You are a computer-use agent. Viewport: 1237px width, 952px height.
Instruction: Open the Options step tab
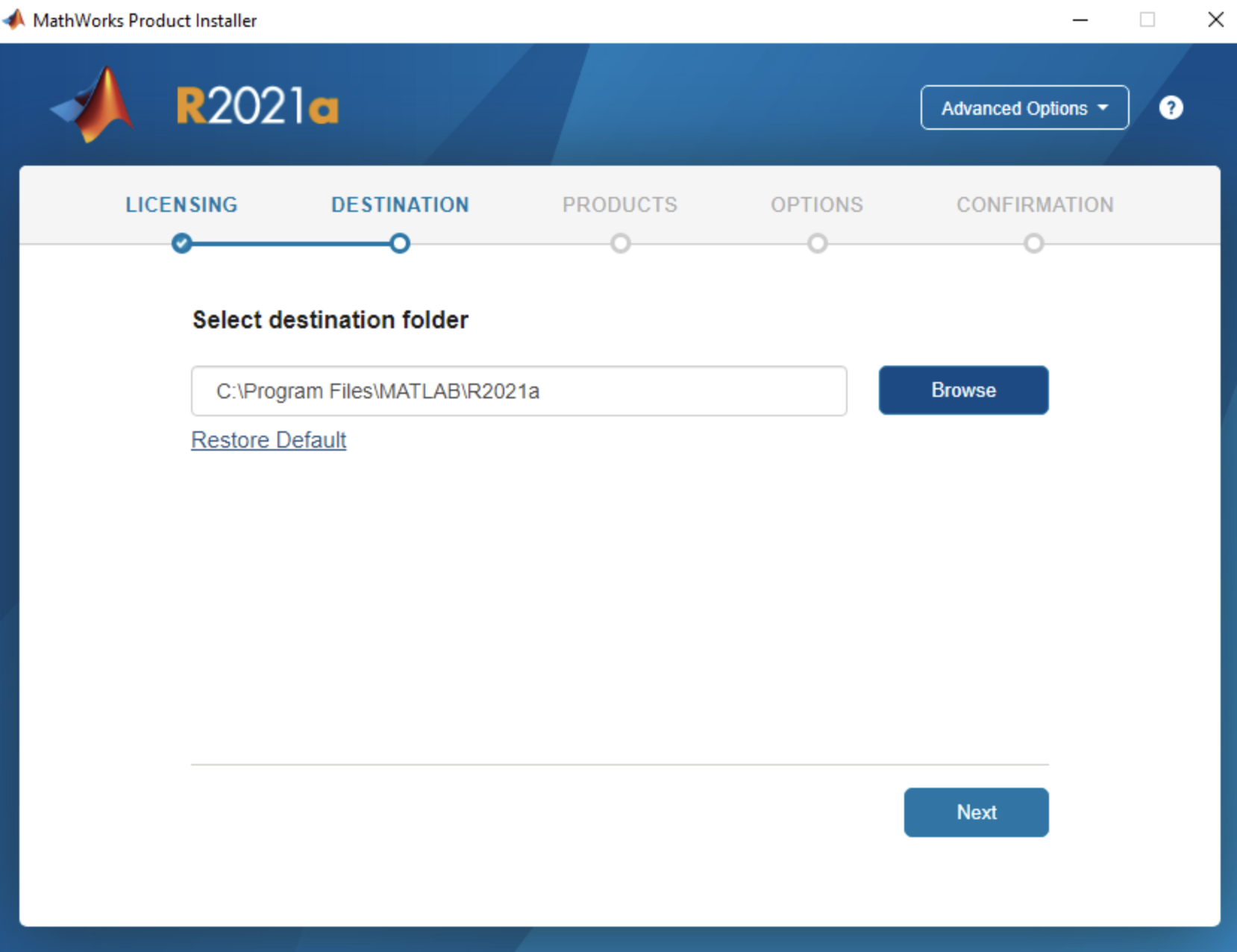(817, 204)
